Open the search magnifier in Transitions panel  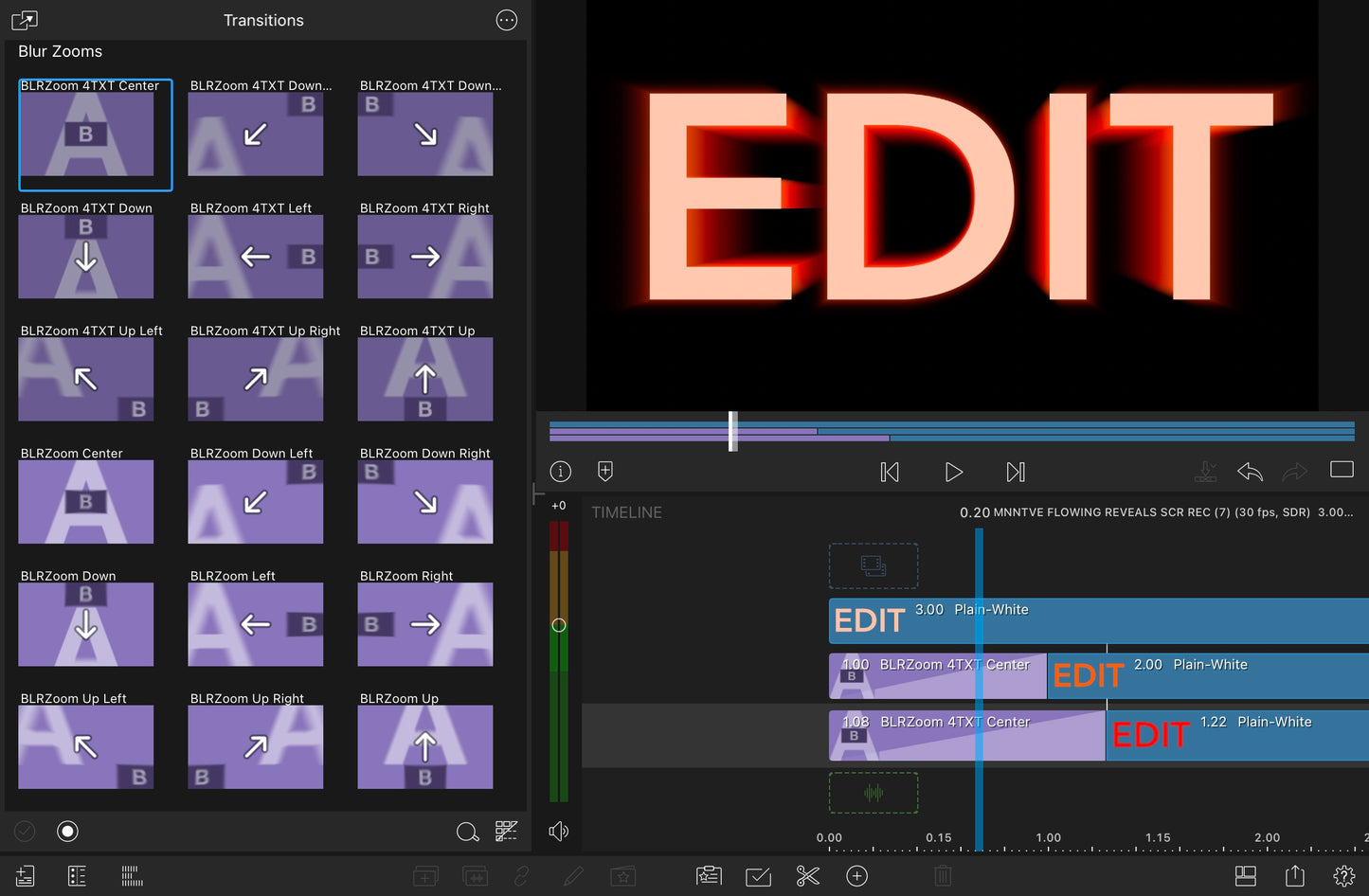[x=467, y=832]
